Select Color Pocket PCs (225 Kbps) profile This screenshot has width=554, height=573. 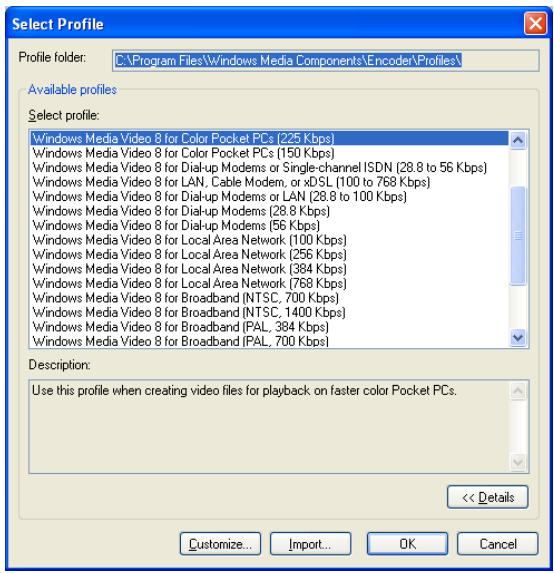coord(269,138)
